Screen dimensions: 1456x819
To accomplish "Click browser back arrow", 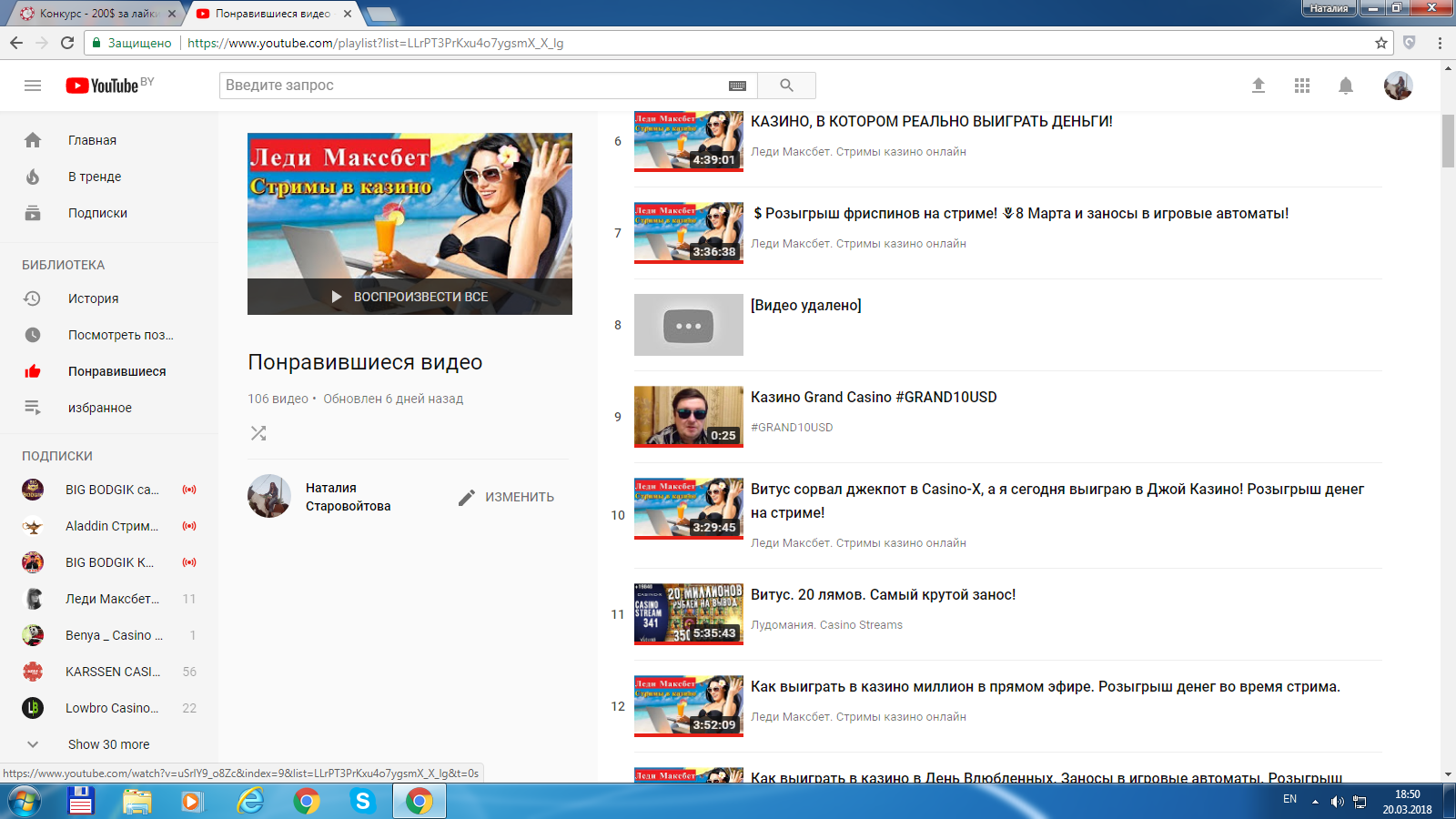I will [x=16, y=43].
